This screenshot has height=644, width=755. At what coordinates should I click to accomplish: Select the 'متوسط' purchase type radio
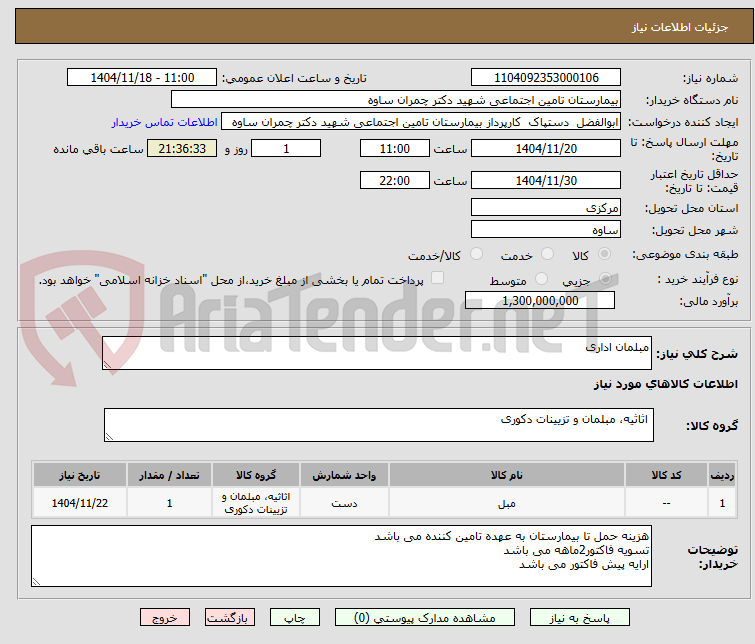pyautogui.click(x=541, y=279)
